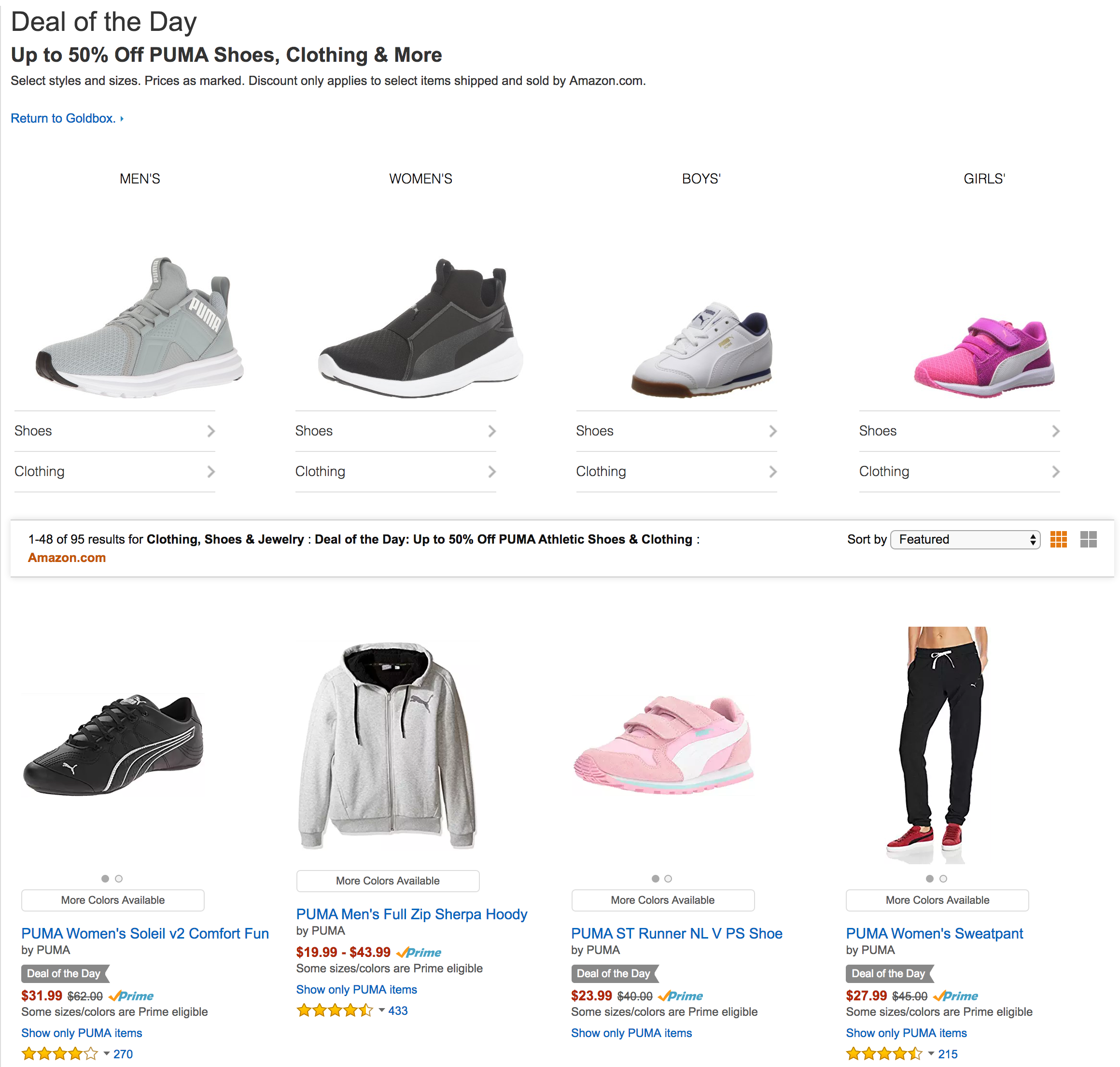
Task: Click the Prime icon beside the $23.99 price
Action: pyautogui.click(x=680, y=996)
